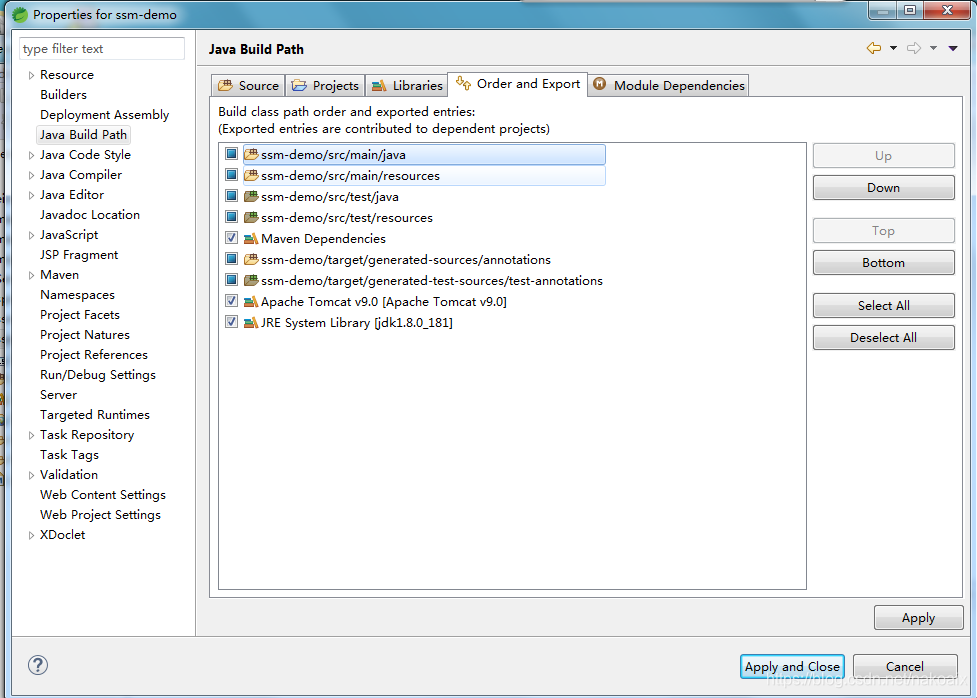This screenshot has height=698, width=977.
Task: Toggle export checkbox for ssm-demo/src/main/java
Action: (x=231, y=153)
